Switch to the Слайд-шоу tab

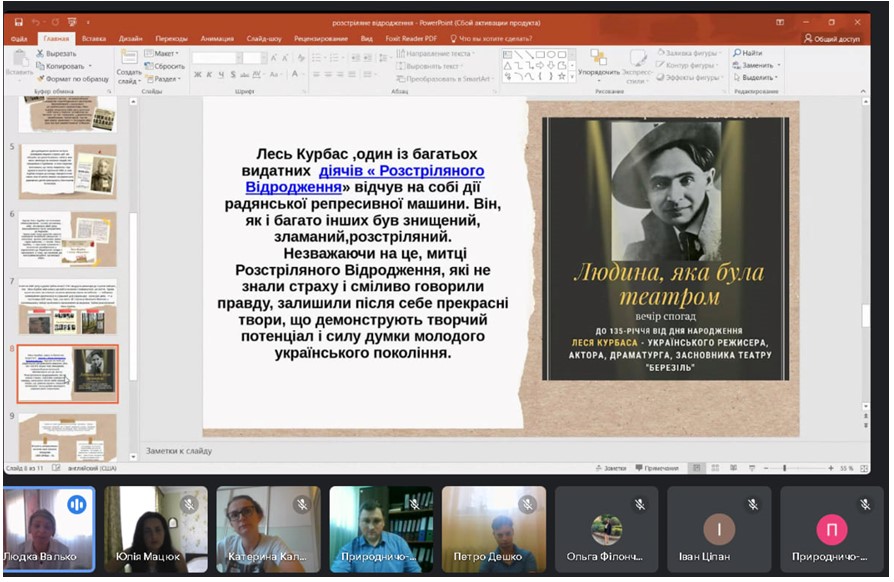pyautogui.click(x=264, y=39)
